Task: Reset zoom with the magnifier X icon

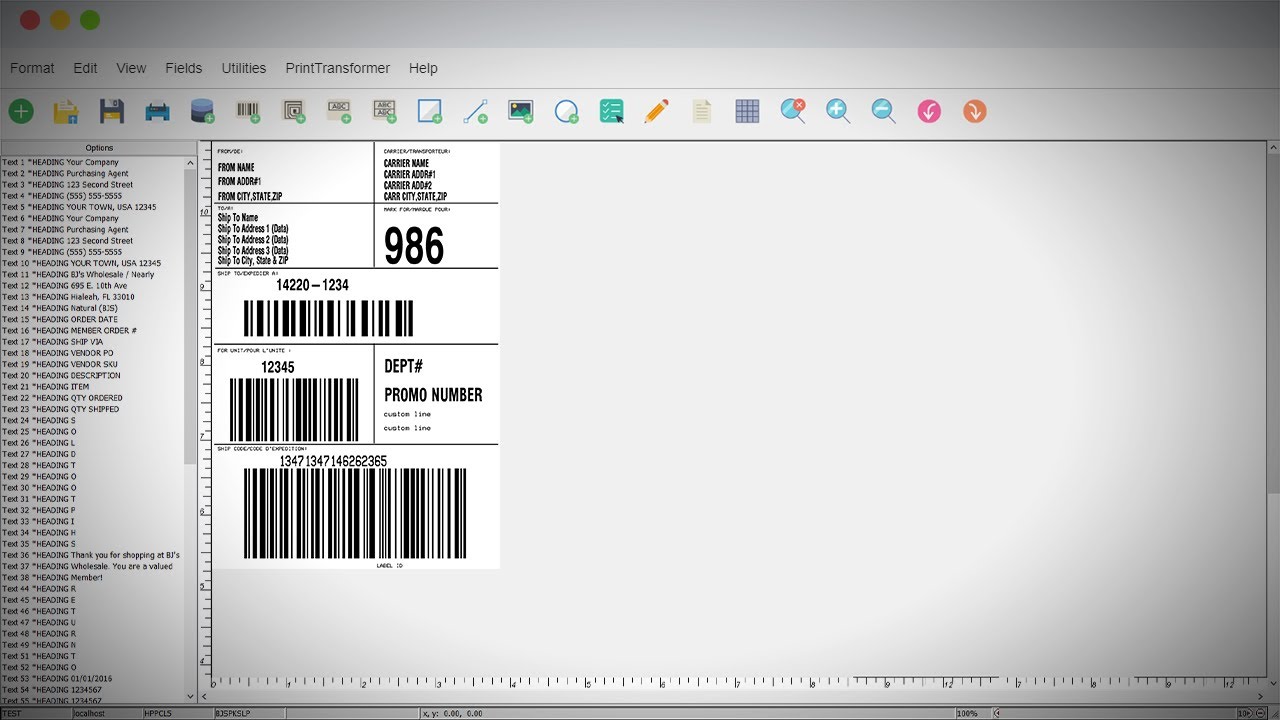Action: click(x=793, y=111)
